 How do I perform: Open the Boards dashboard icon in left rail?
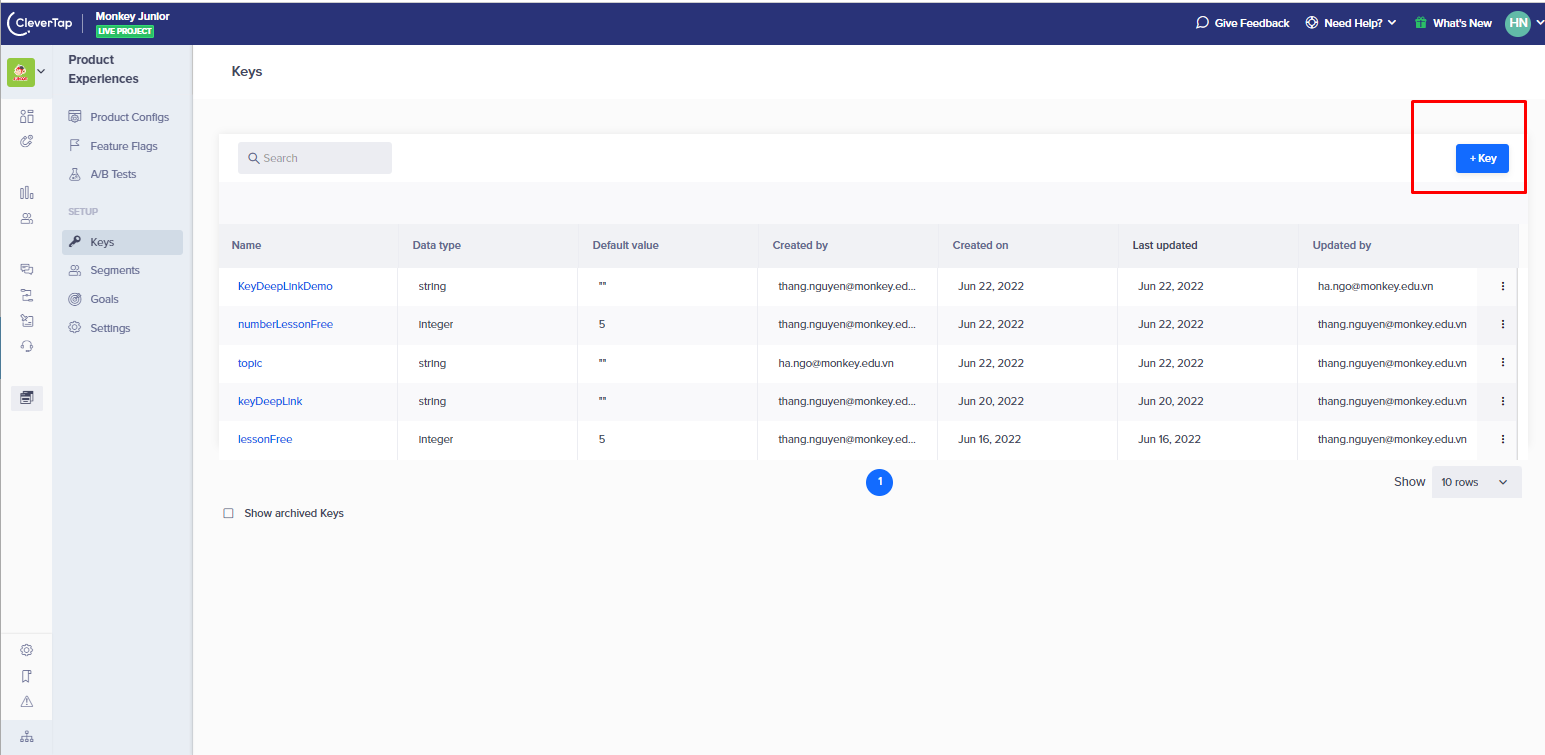27,117
